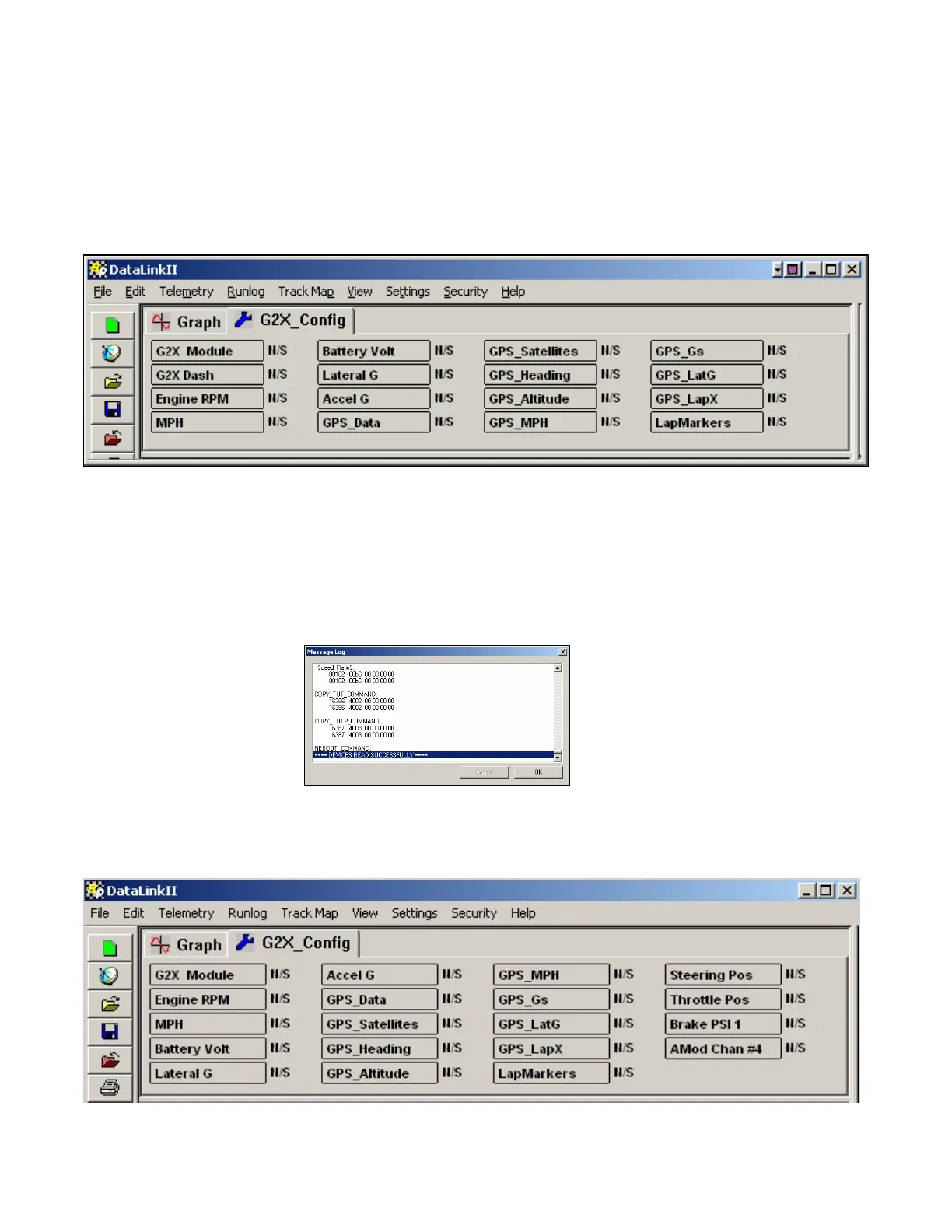Click DataLinkII app icon in lower title bar
This screenshot has height=1232, width=952.
pos(95,890)
